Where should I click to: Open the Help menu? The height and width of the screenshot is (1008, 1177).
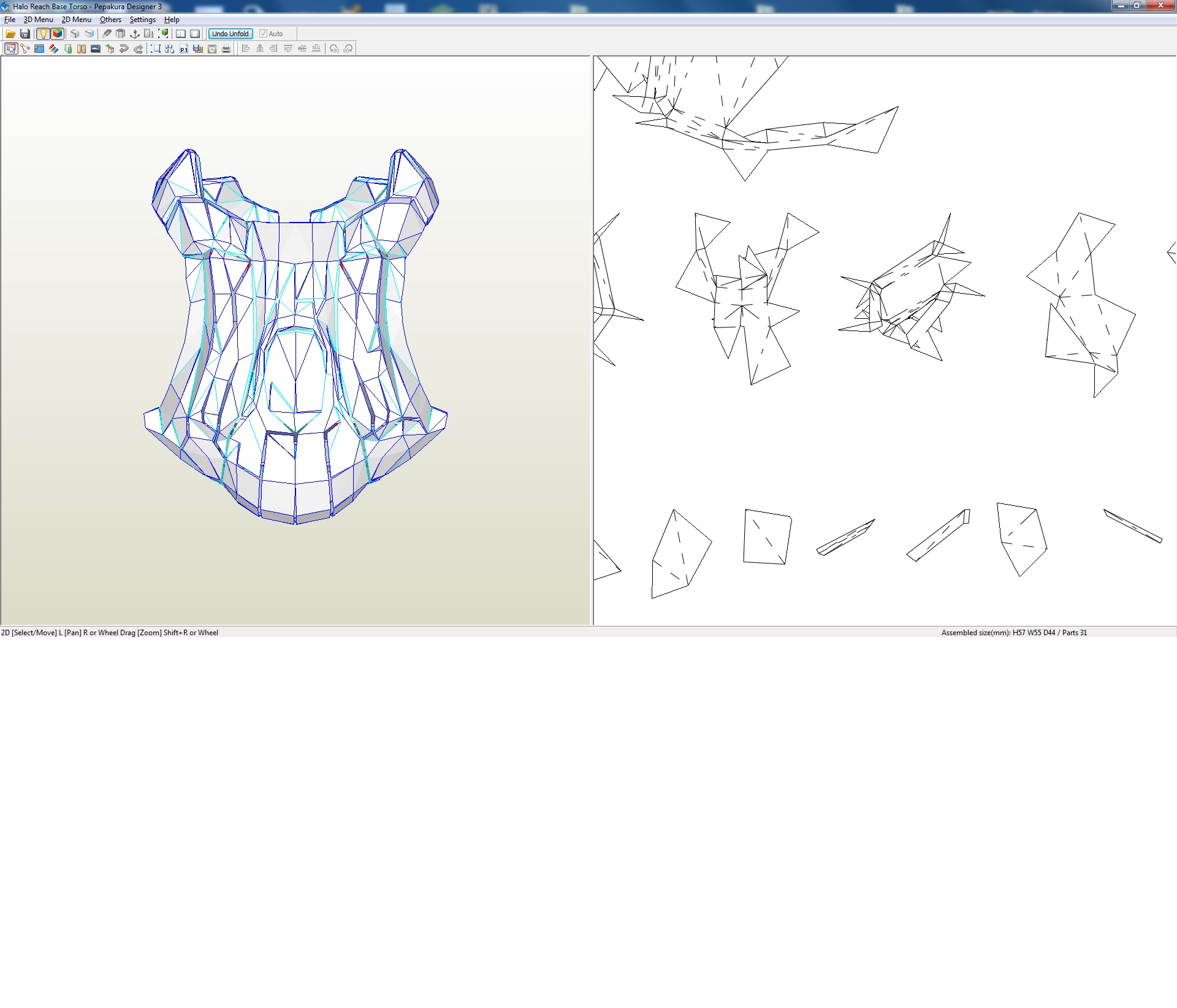click(172, 20)
